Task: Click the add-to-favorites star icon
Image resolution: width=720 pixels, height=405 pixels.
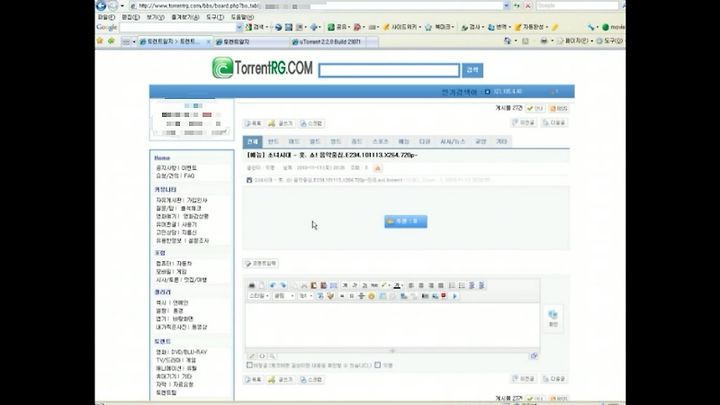Action: click(111, 41)
